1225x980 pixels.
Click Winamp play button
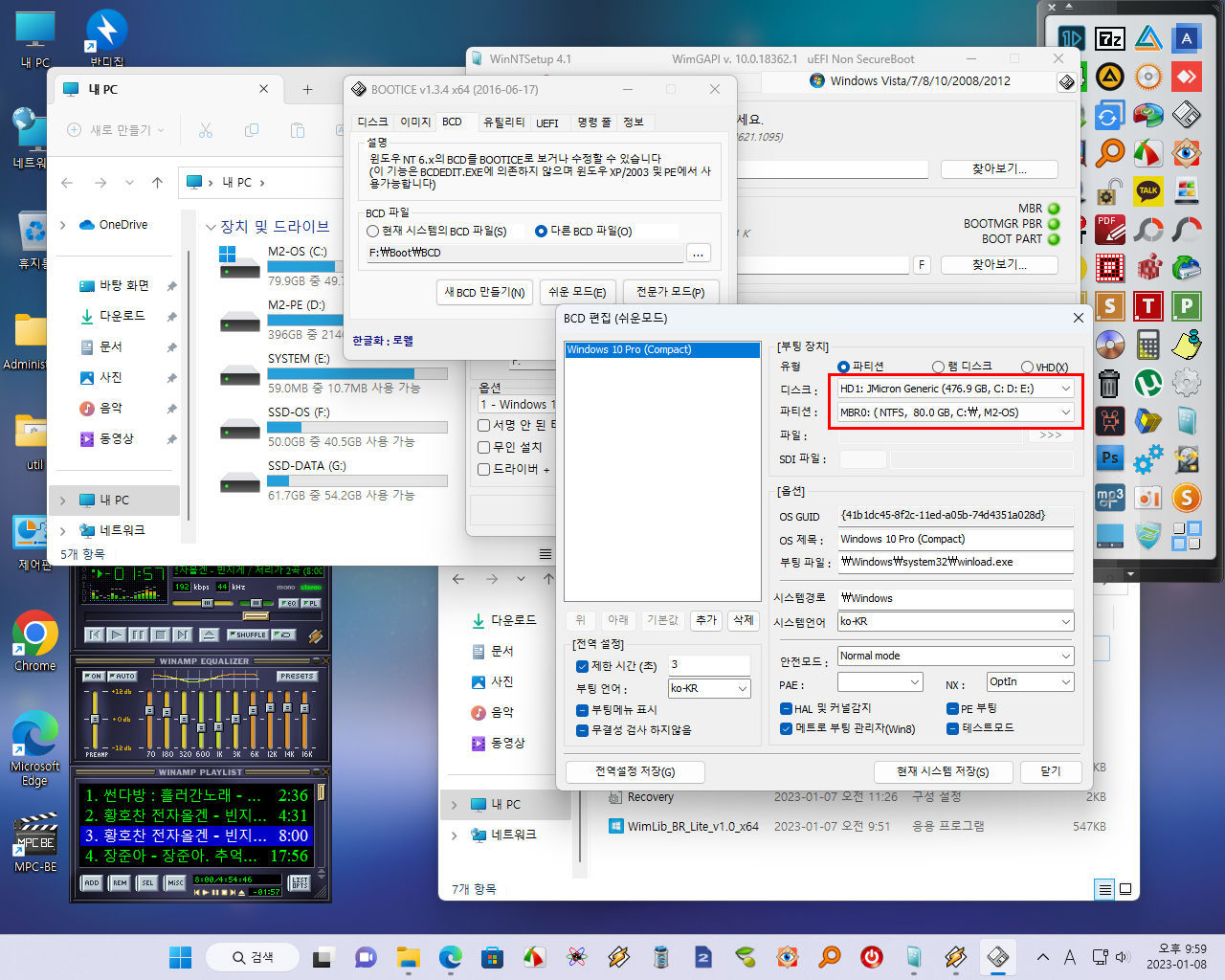click(x=116, y=635)
